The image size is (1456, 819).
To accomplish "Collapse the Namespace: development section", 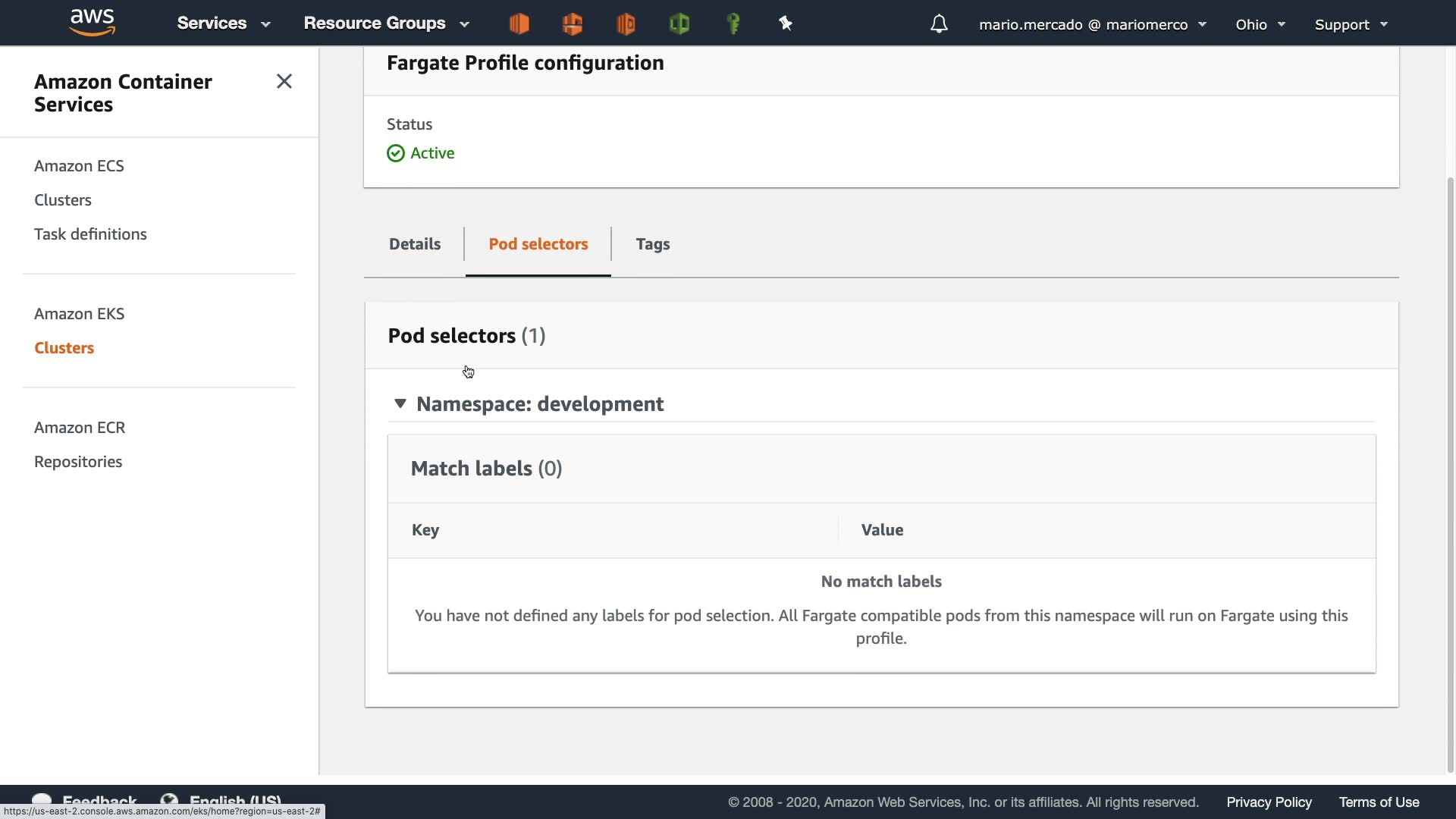I will coord(400,403).
